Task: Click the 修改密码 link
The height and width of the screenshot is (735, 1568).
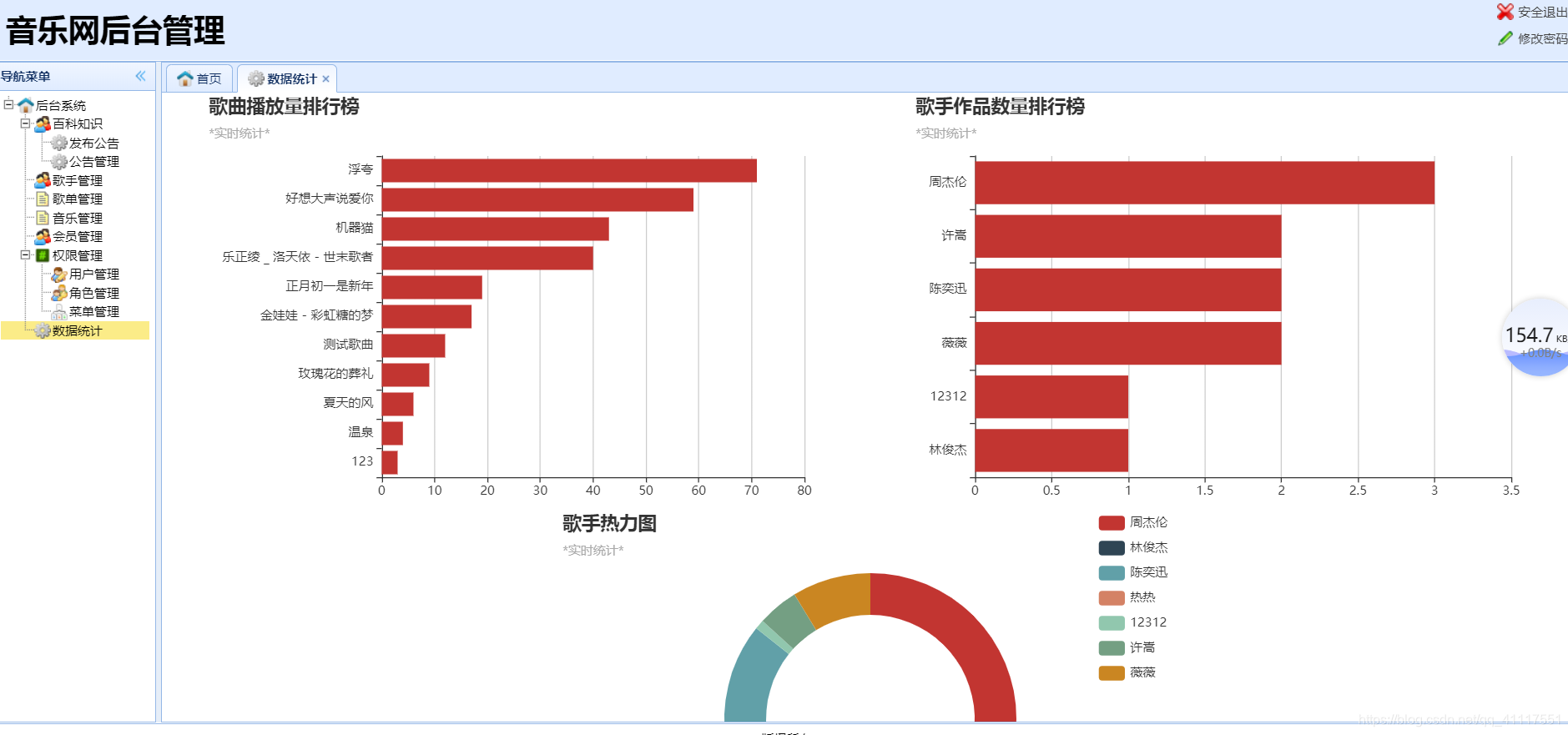Action: [1542, 38]
